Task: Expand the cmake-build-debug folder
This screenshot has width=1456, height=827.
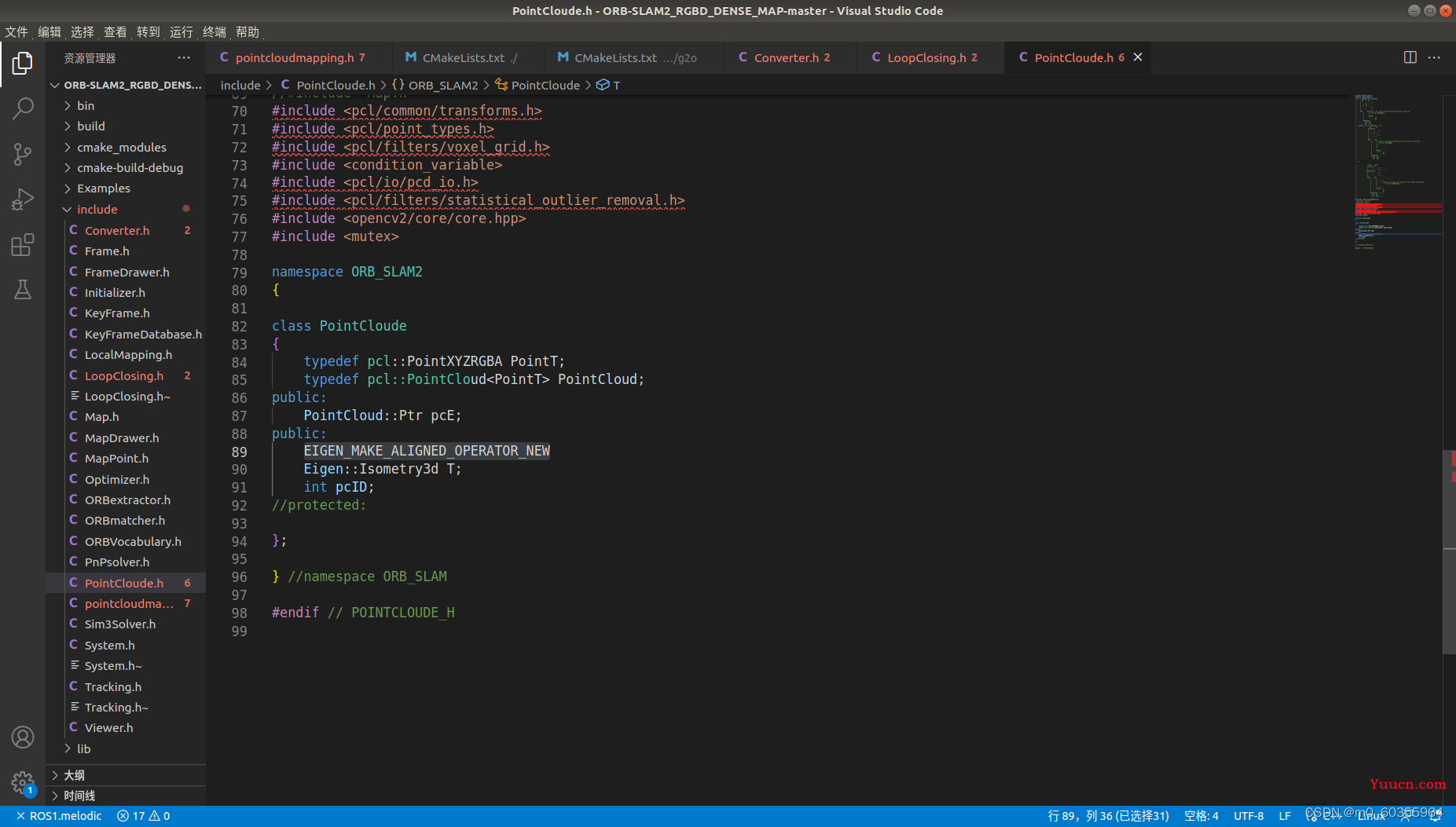Action: click(x=126, y=168)
